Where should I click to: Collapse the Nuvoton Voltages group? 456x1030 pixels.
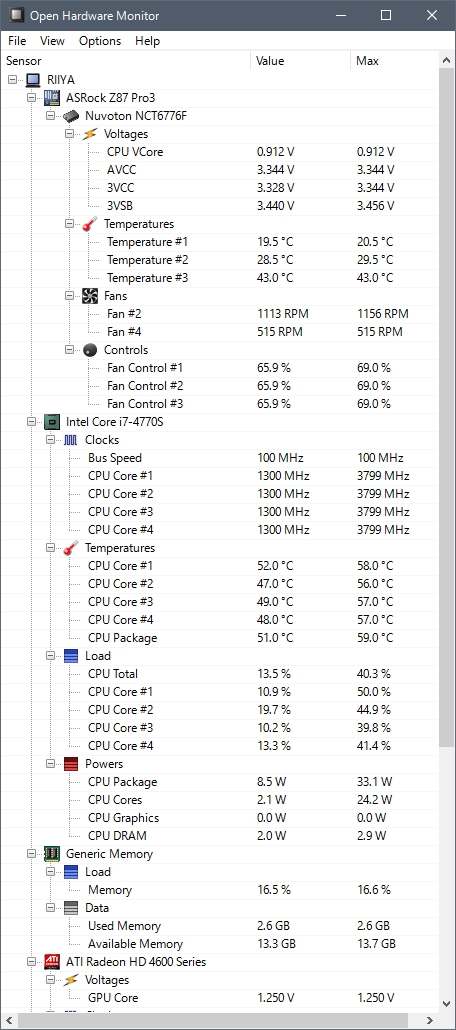click(x=70, y=134)
